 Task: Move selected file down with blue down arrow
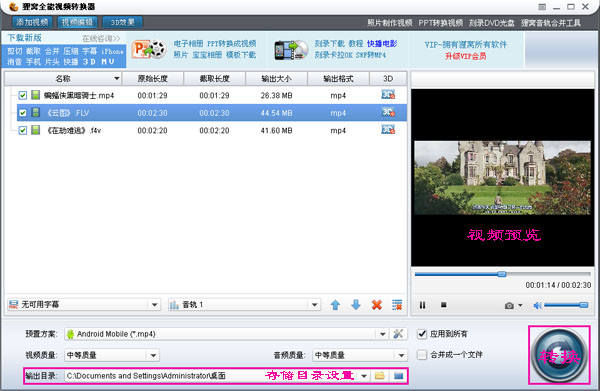[356, 305]
